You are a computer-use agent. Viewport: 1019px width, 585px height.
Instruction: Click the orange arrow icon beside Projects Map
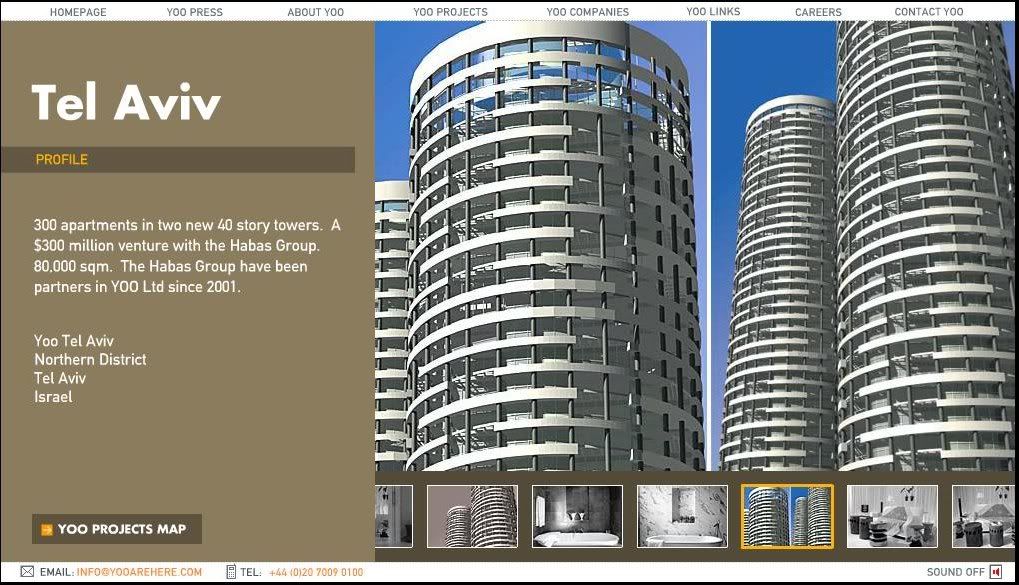(x=46, y=529)
